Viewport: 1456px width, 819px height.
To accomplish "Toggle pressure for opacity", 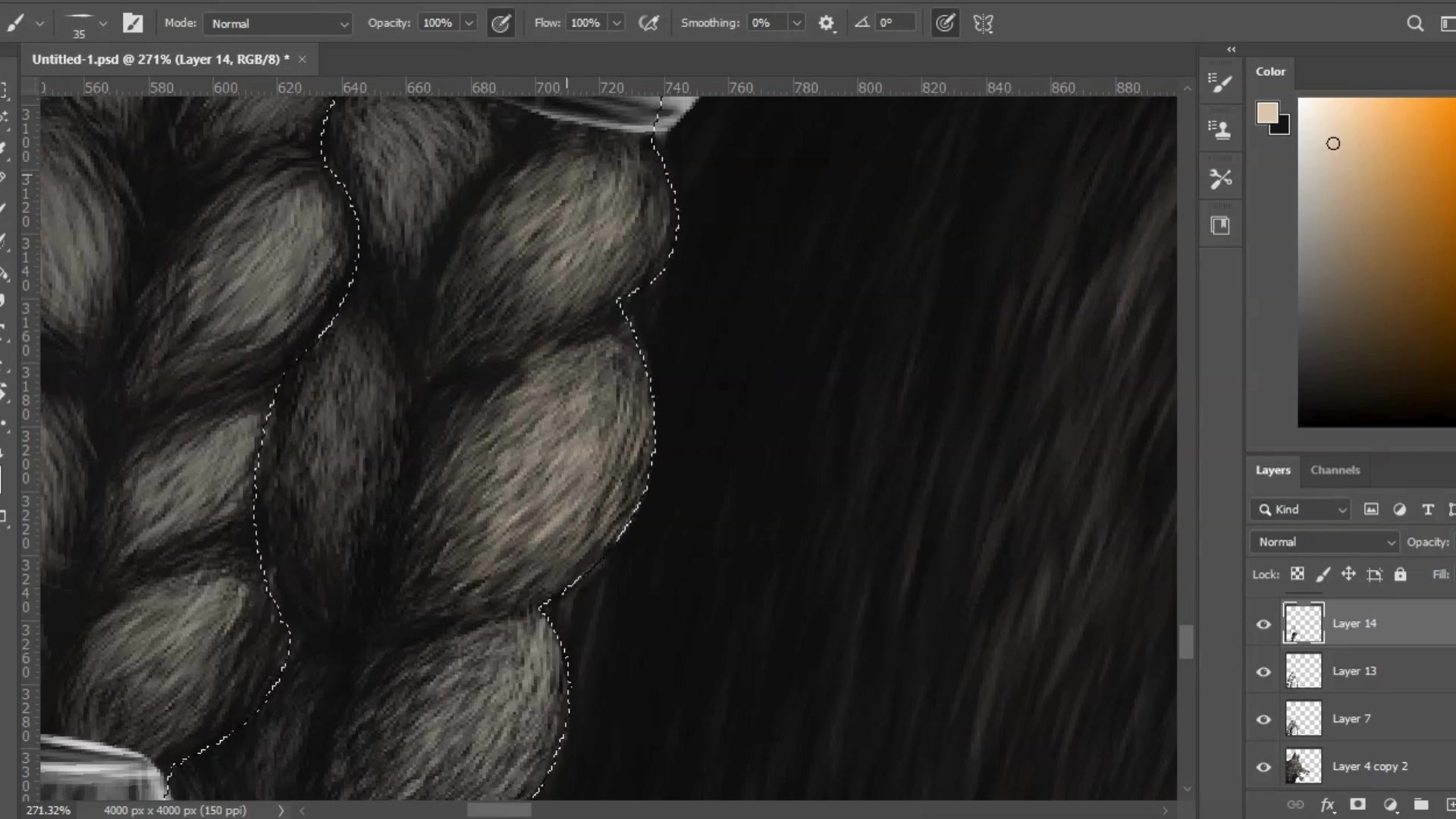I will [x=501, y=24].
